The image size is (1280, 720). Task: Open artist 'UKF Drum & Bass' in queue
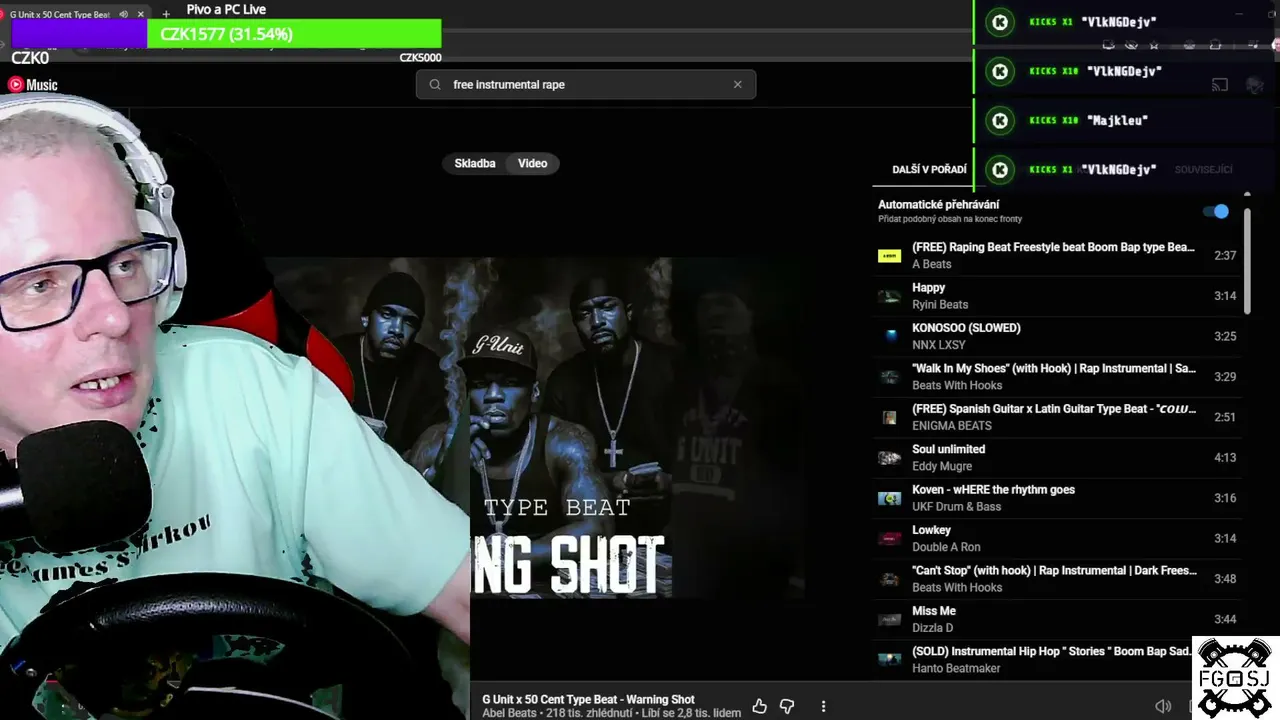(x=957, y=507)
